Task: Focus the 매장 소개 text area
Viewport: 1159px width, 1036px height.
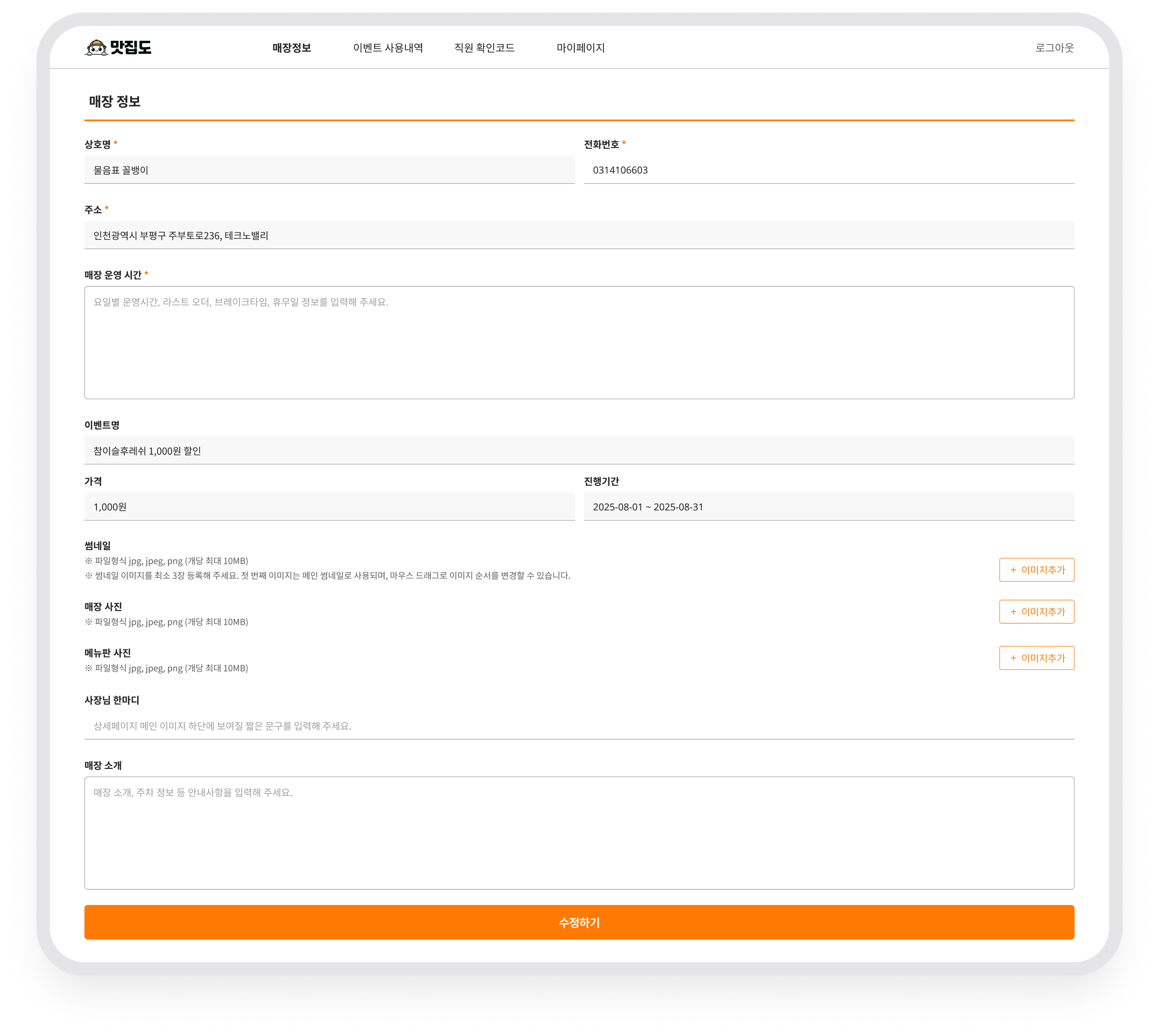Action: pos(579,833)
